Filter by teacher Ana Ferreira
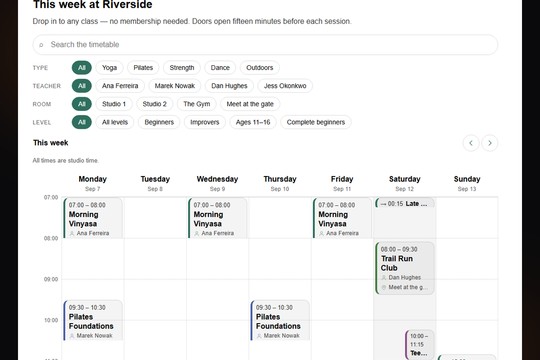540x360 pixels. tap(120, 86)
